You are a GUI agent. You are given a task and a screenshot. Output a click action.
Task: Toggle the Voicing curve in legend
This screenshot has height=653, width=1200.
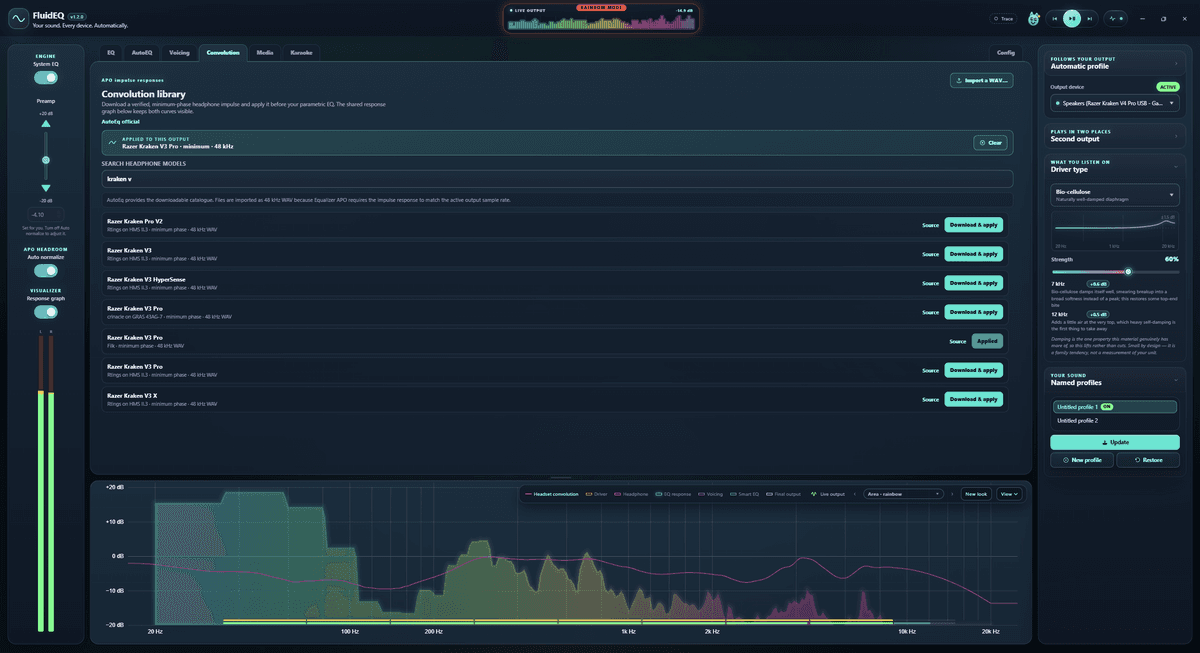point(710,494)
